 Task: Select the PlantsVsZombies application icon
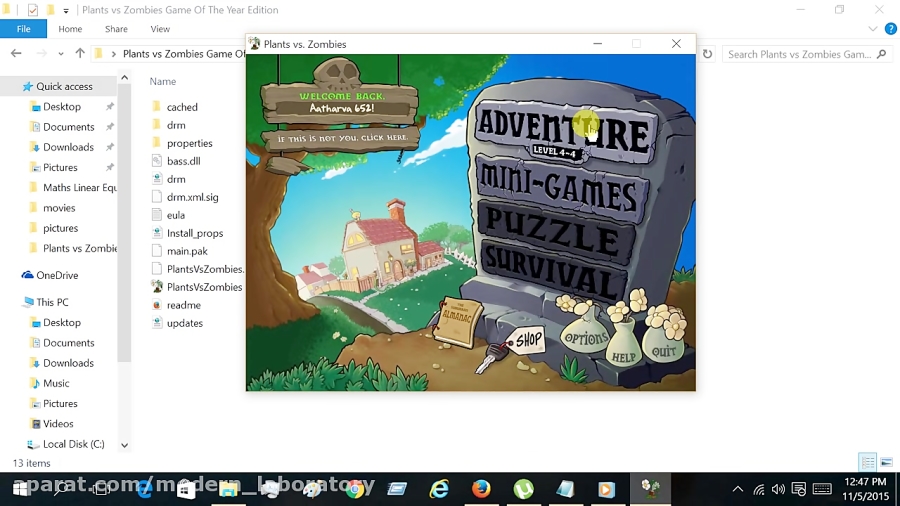[x=157, y=286]
